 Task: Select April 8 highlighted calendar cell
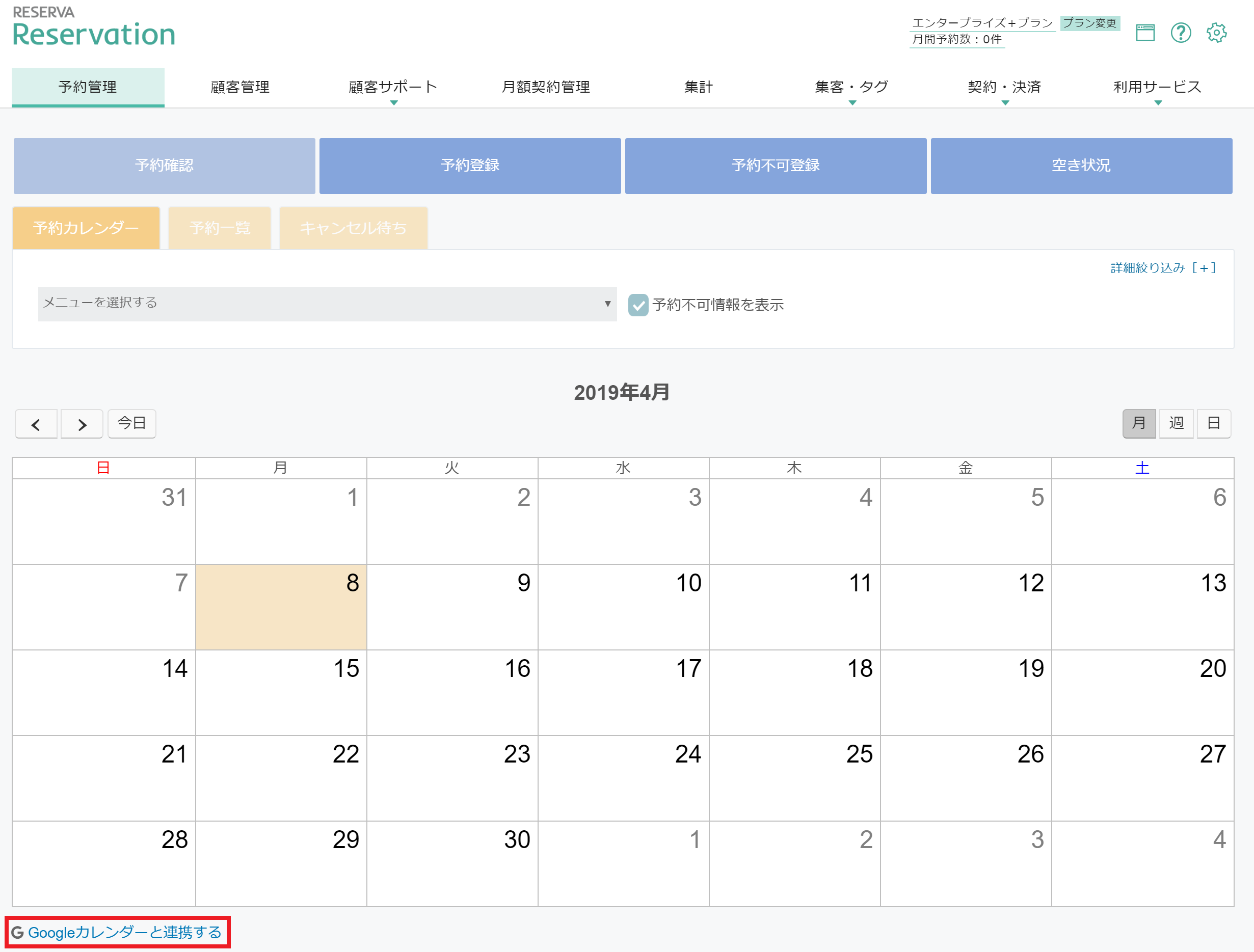pyautogui.click(x=281, y=607)
